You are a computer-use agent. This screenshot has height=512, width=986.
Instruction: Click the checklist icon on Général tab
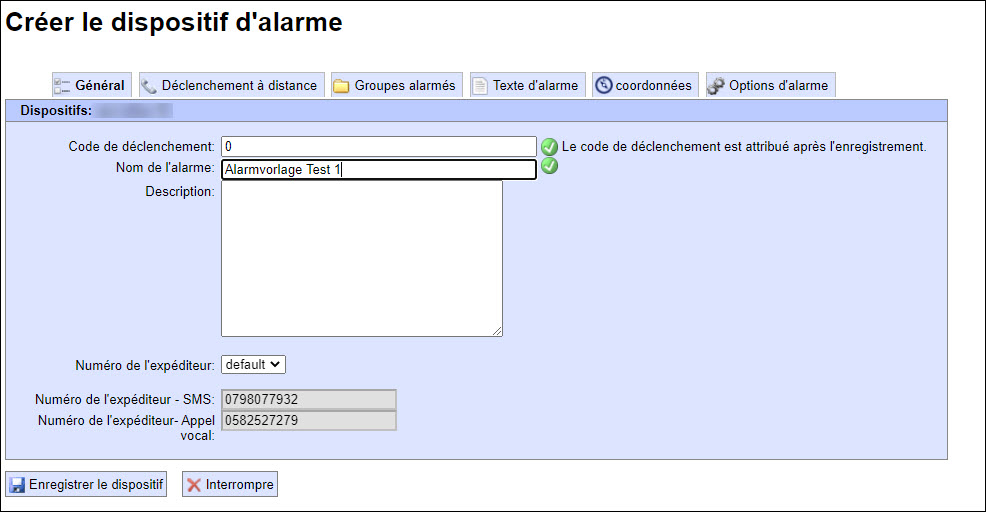tap(62, 86)
